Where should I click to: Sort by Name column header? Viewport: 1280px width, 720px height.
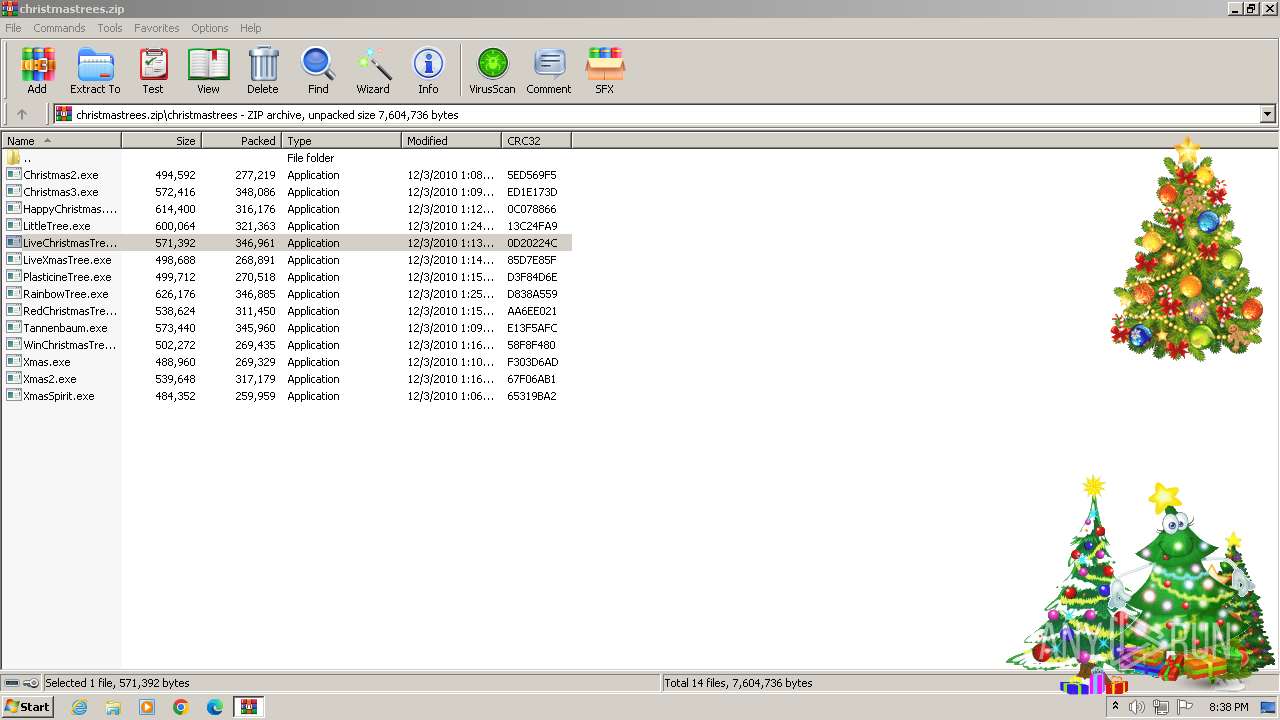coord(61,141)
